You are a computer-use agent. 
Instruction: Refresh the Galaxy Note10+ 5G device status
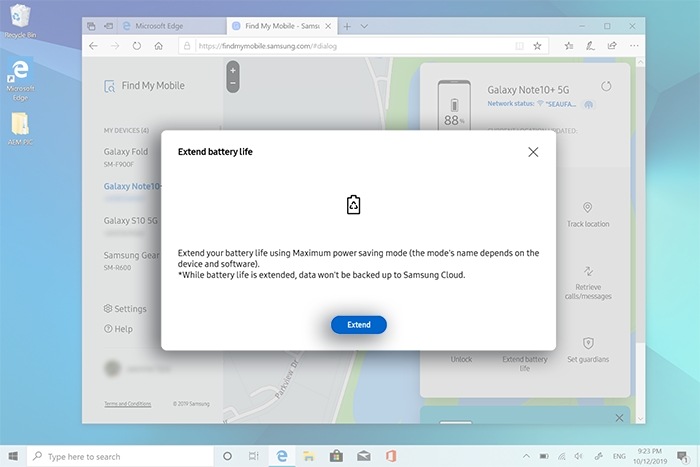click(606, 86)
